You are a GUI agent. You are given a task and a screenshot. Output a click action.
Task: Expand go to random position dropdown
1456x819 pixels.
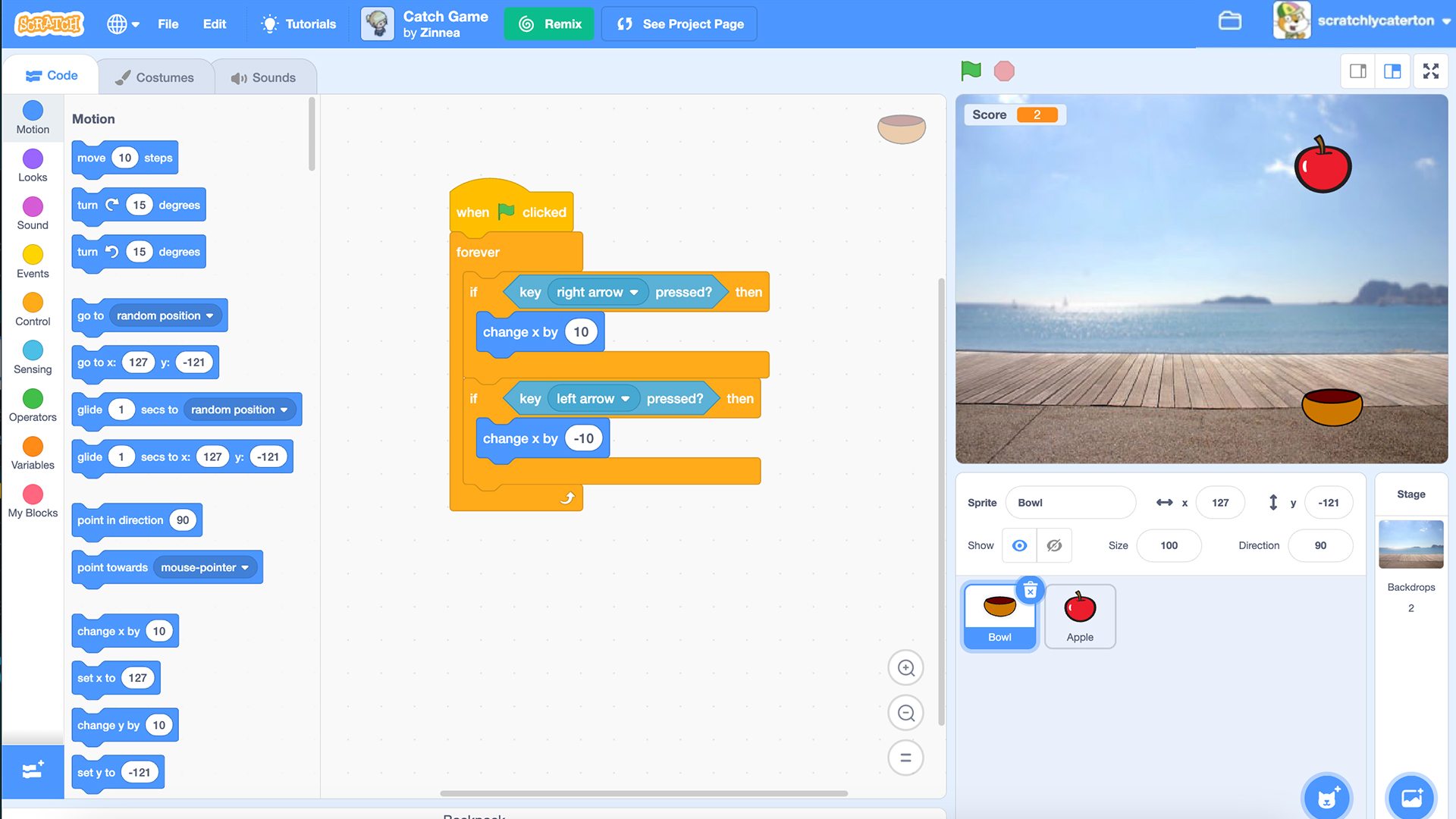pos(166,315)
